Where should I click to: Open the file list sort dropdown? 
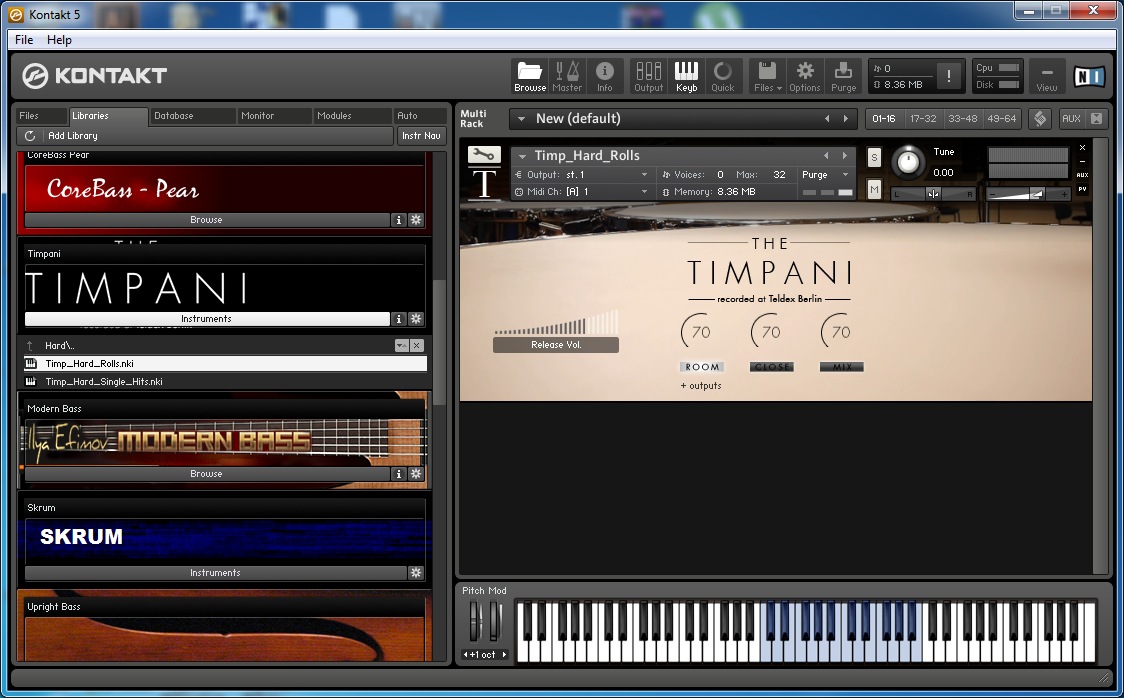(401, 345)
